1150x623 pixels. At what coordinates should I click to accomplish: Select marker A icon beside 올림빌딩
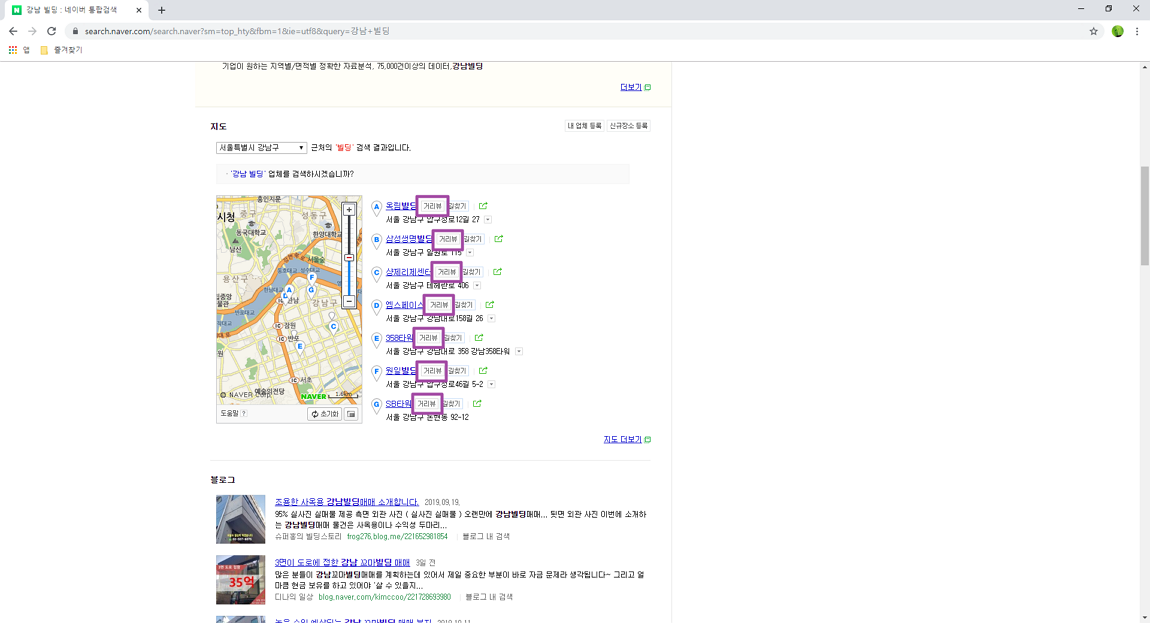(376, 208)
